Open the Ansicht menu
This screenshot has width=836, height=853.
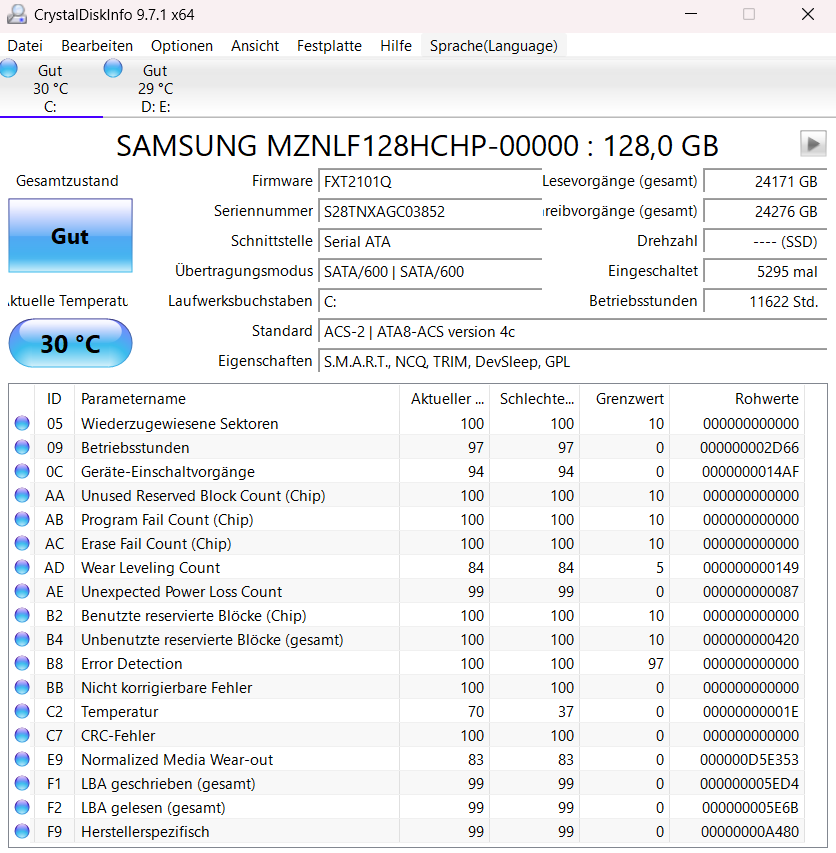pyautogui.click(x=255, y=46)
